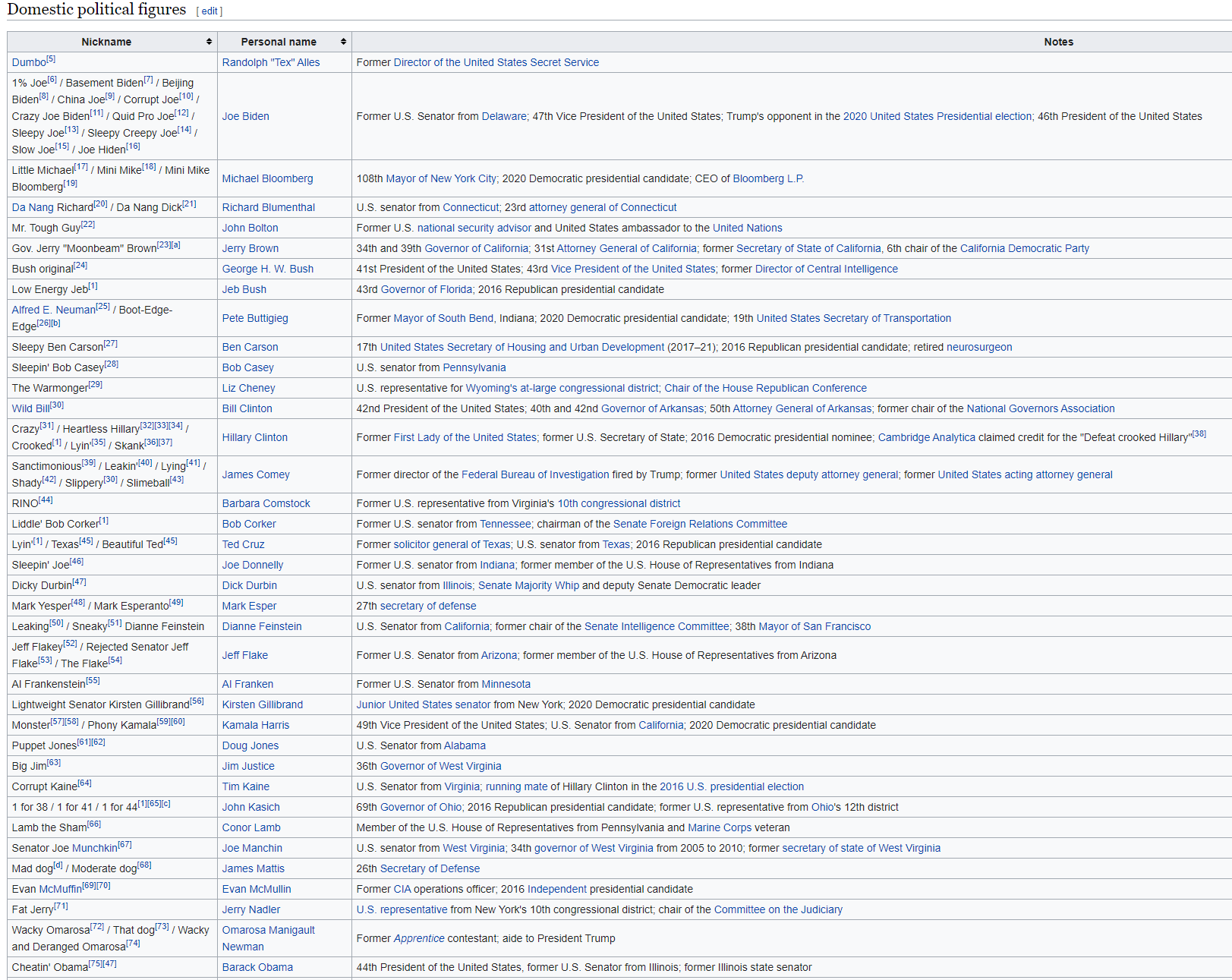The image size is (1232, 980).
Task: Open the United Nations link
Action: click(747, 228)
